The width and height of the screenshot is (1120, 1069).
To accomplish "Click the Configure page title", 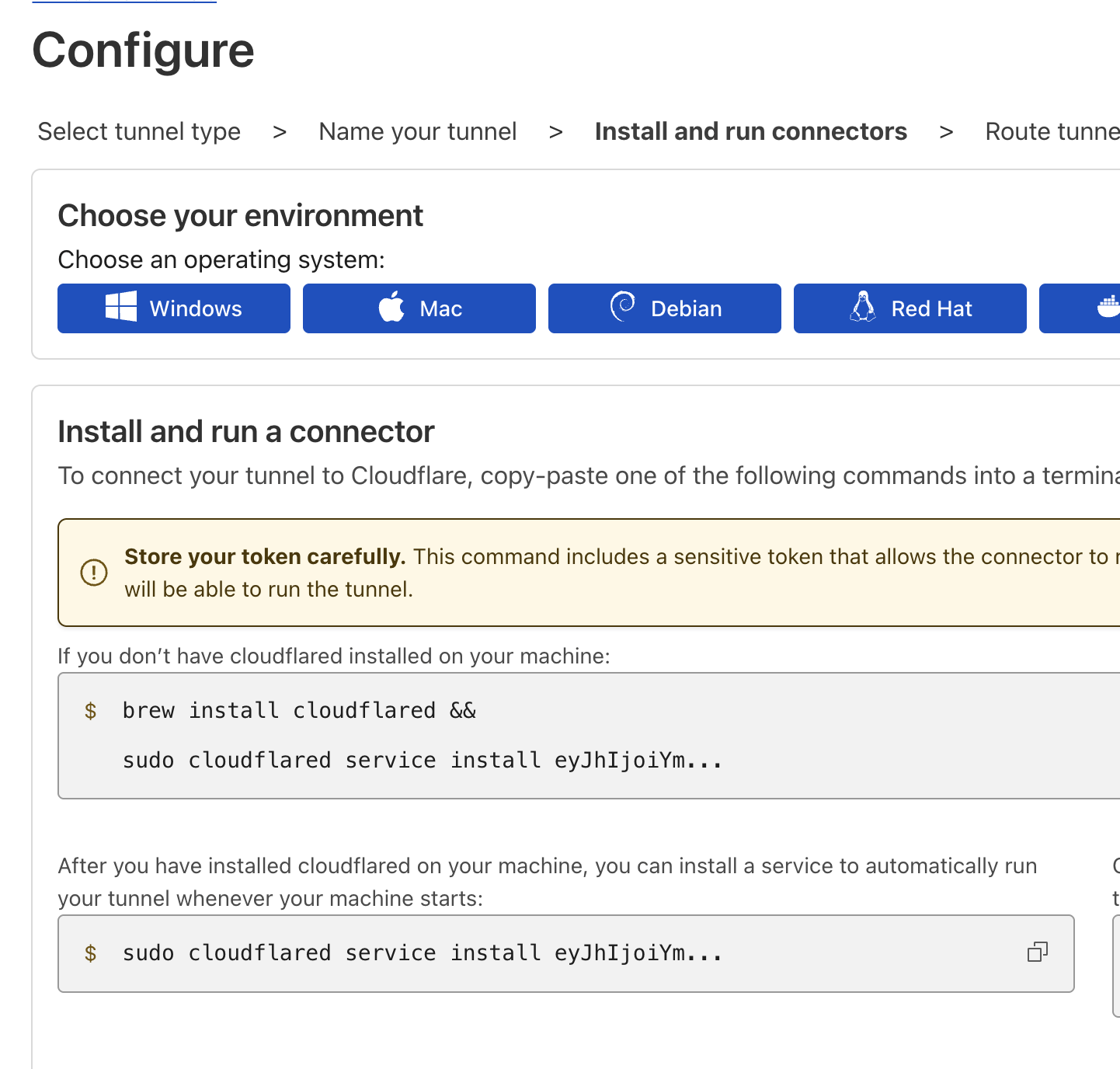I will pyautogui.click(x=144, y=50).
